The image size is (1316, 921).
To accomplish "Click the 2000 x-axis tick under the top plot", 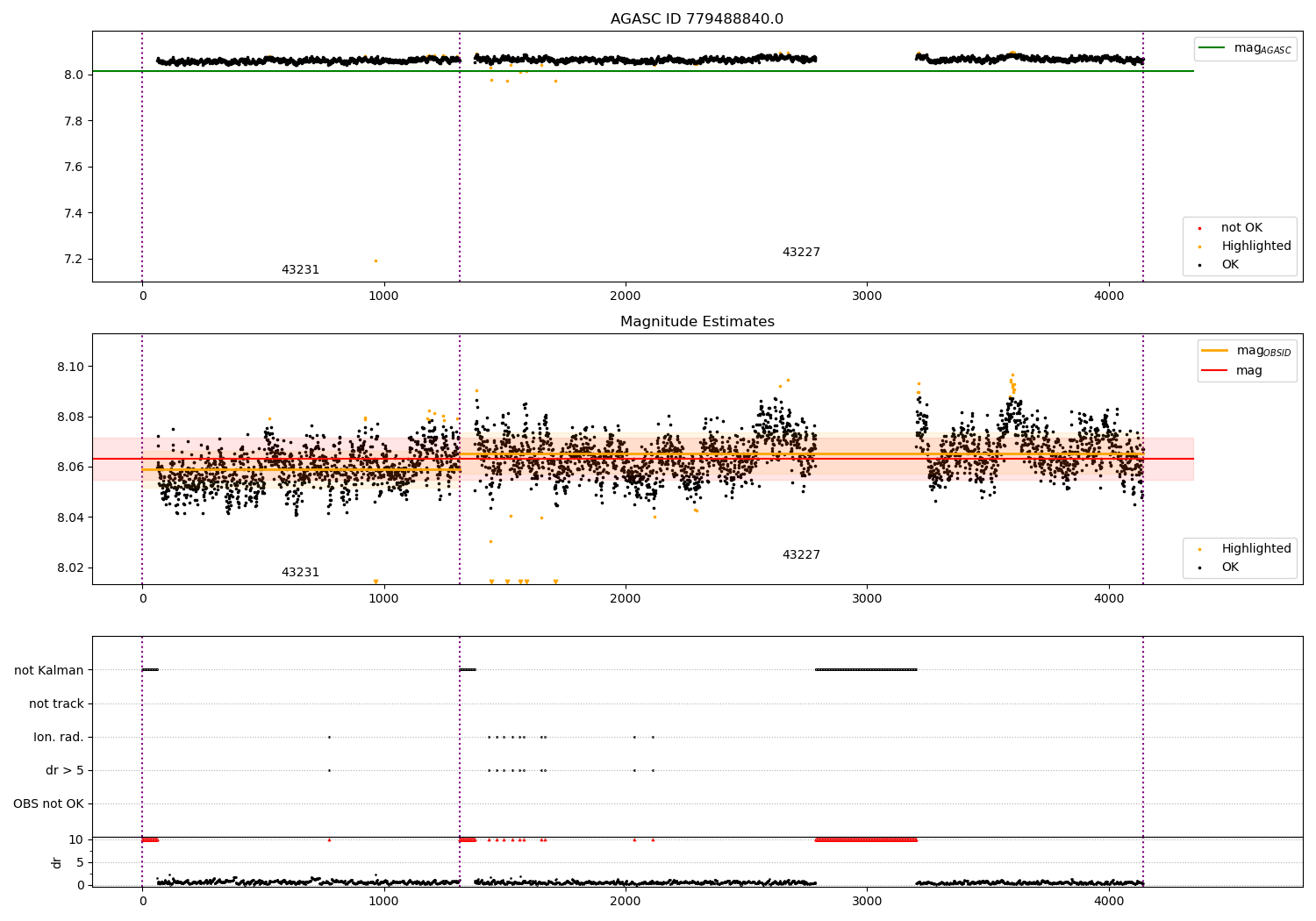I will pos(626,296).
